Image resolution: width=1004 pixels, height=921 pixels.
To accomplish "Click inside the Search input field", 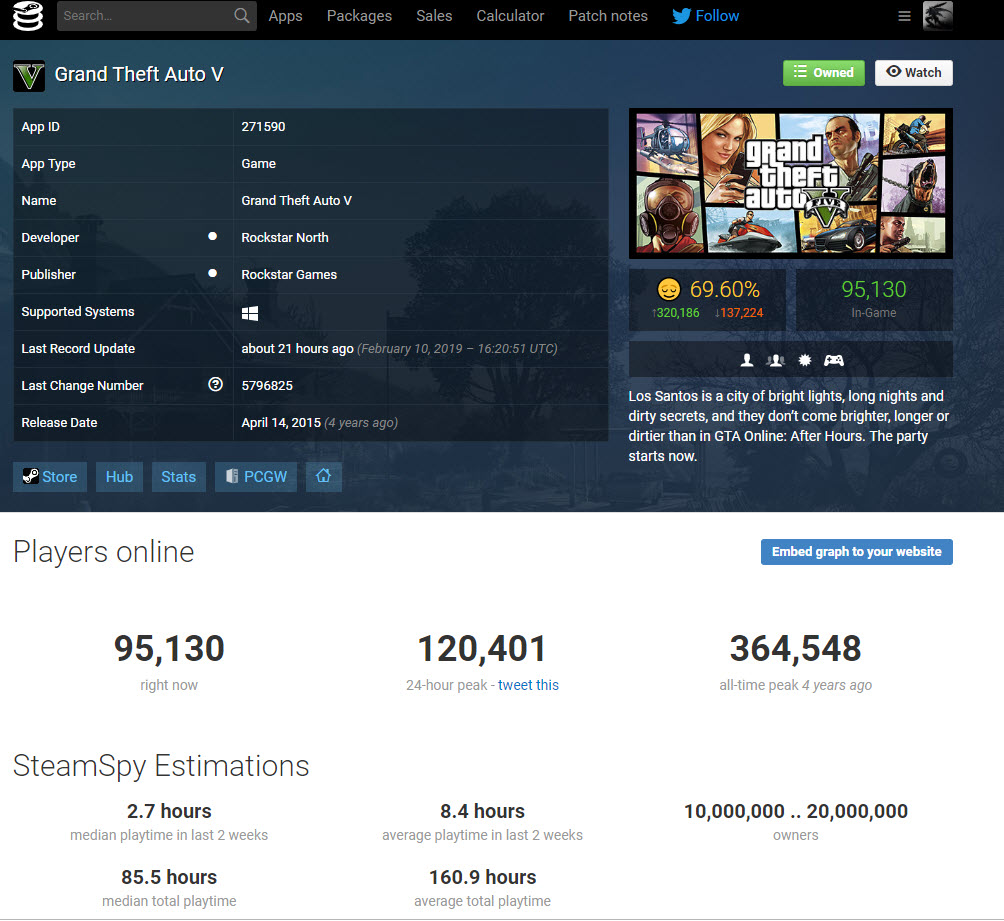I will (x=143, y=16).
